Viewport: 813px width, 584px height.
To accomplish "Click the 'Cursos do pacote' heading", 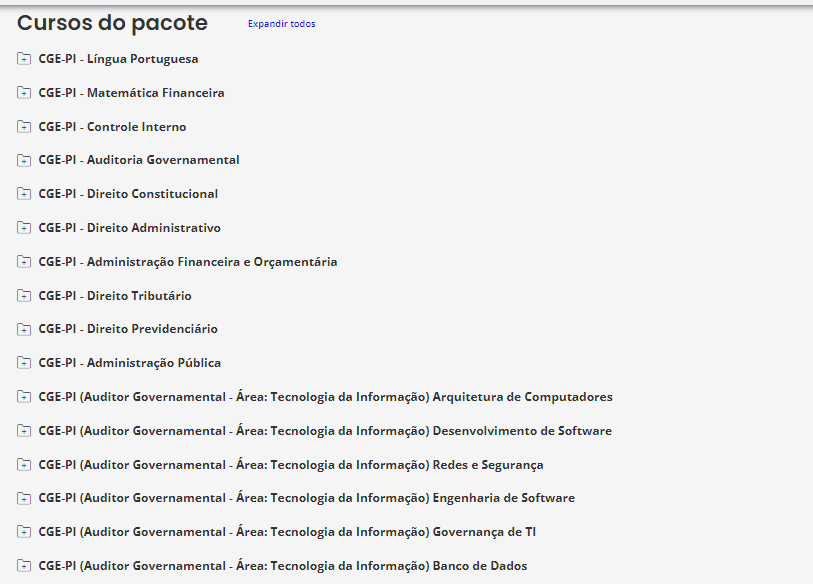I will tap(112, 23).
